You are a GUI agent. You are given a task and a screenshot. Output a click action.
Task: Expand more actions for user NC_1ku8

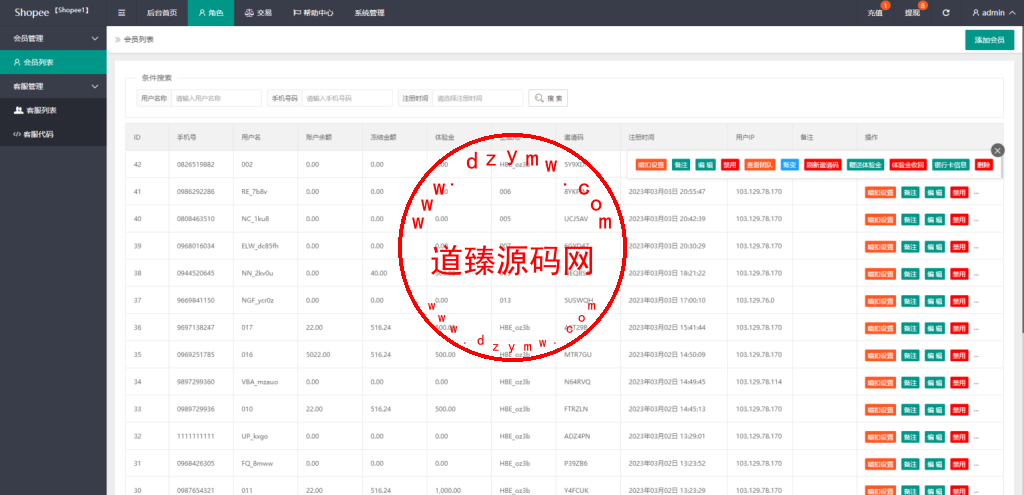[976, 219]
